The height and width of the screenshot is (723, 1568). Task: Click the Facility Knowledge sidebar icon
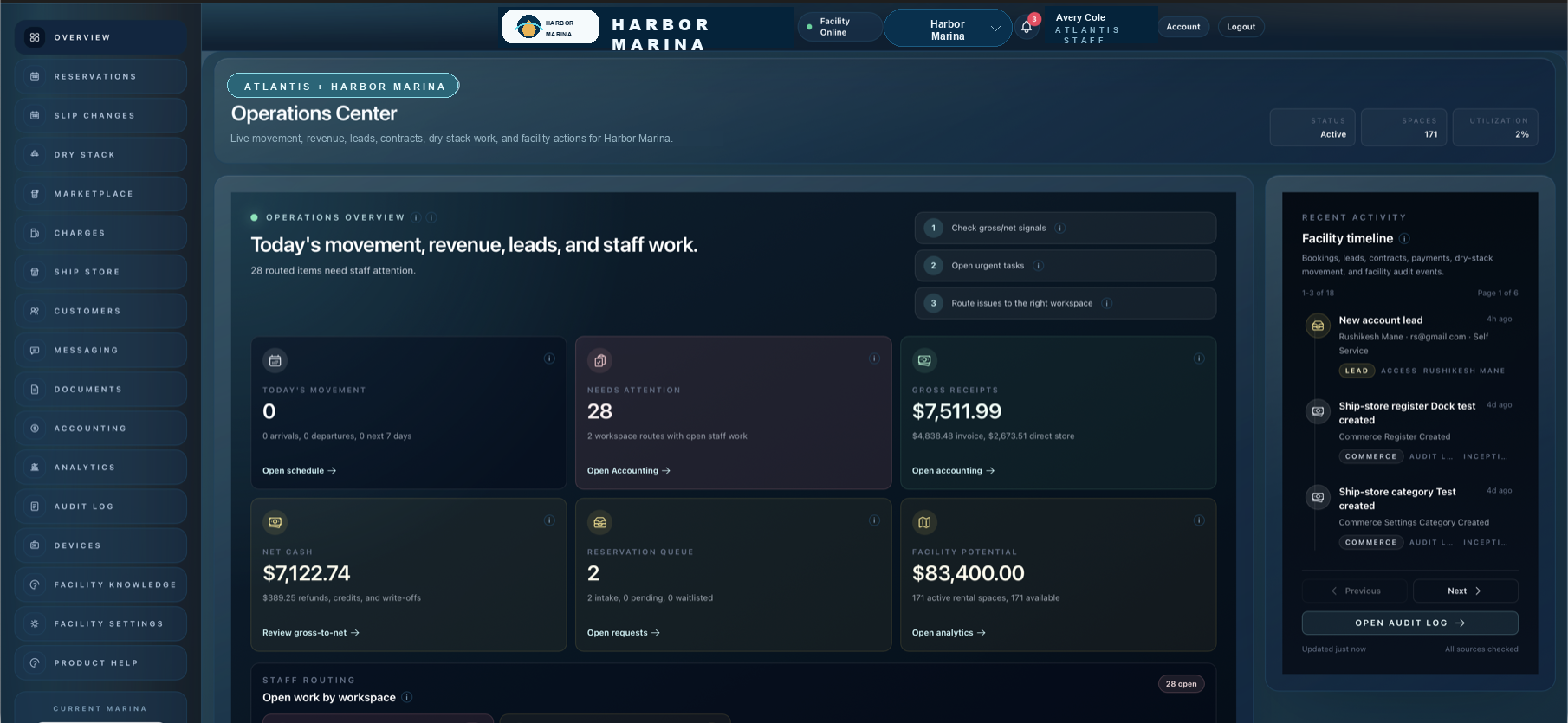tap(35, 584)
